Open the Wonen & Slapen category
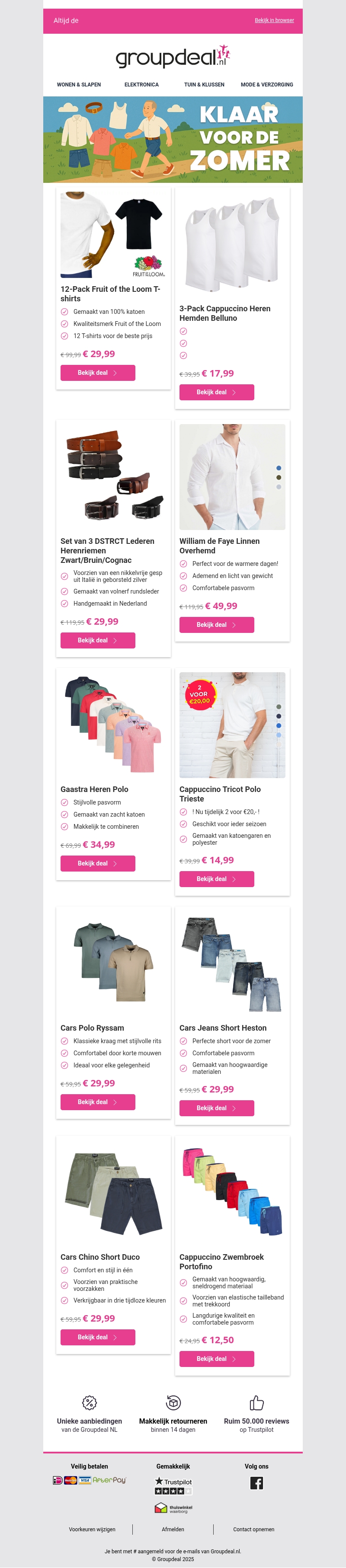This screenshot has width=346, height=1568. tap(79, 85)
